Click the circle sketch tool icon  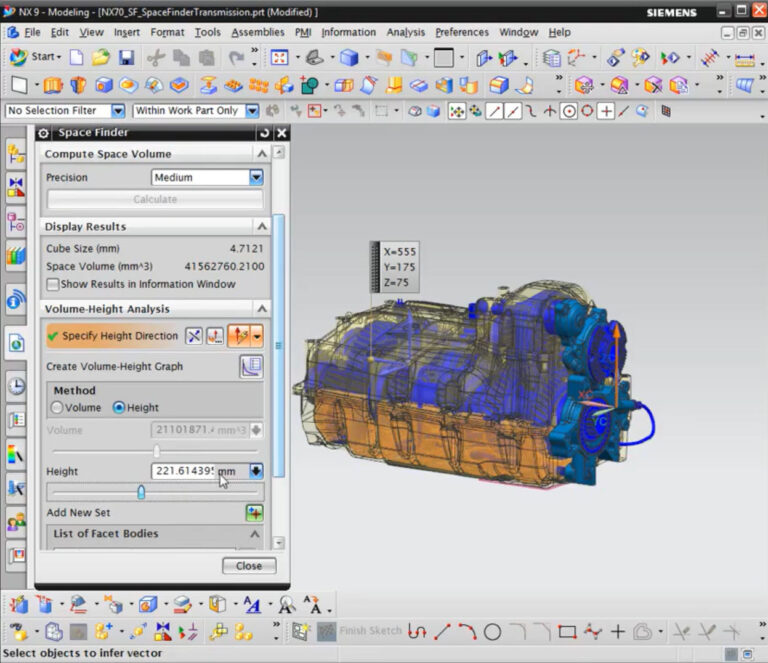(x=492, y=632)
